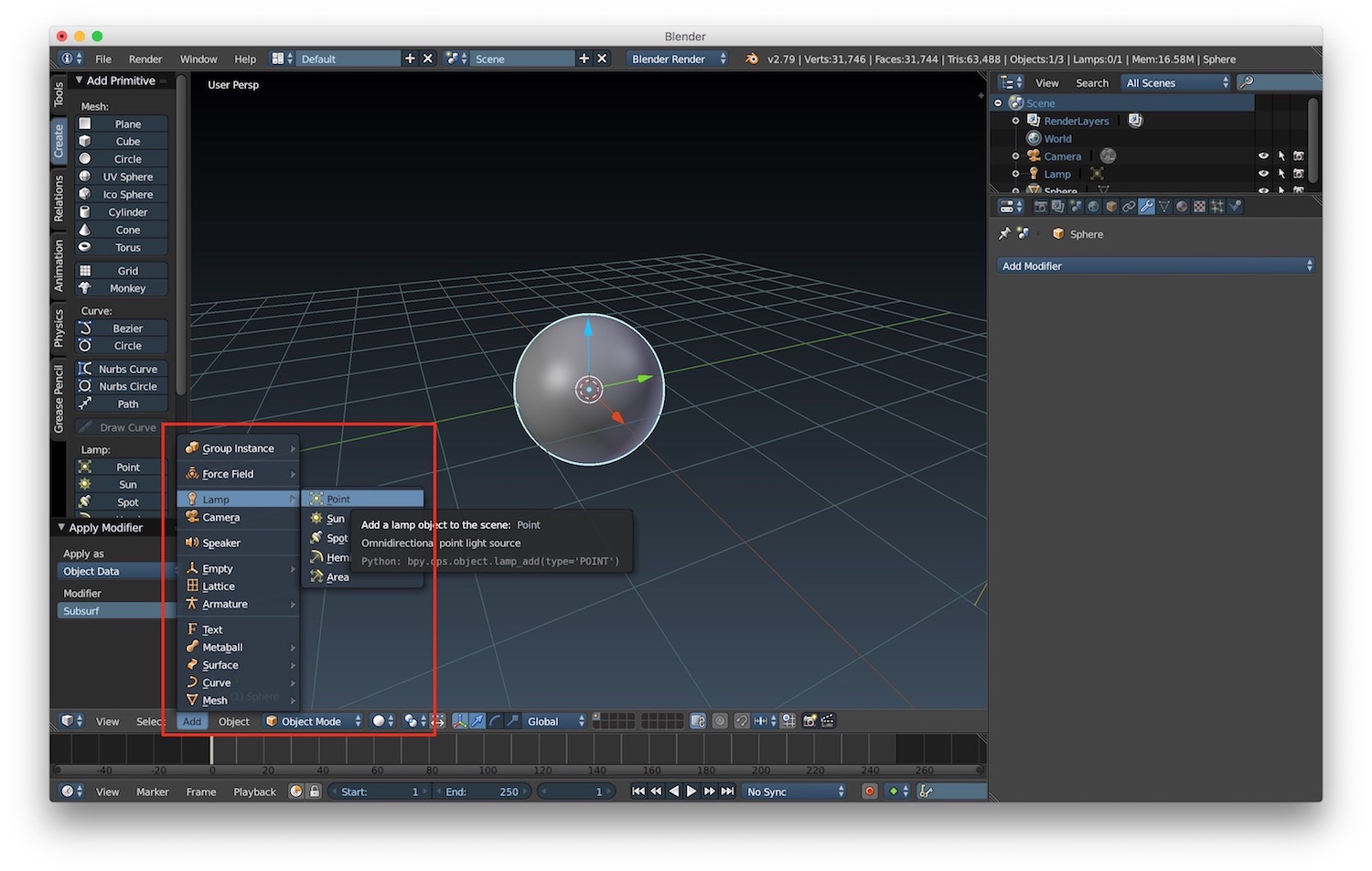The image size is (1372, 871).
Task: Click the outliner search field
Action: 1279,82
